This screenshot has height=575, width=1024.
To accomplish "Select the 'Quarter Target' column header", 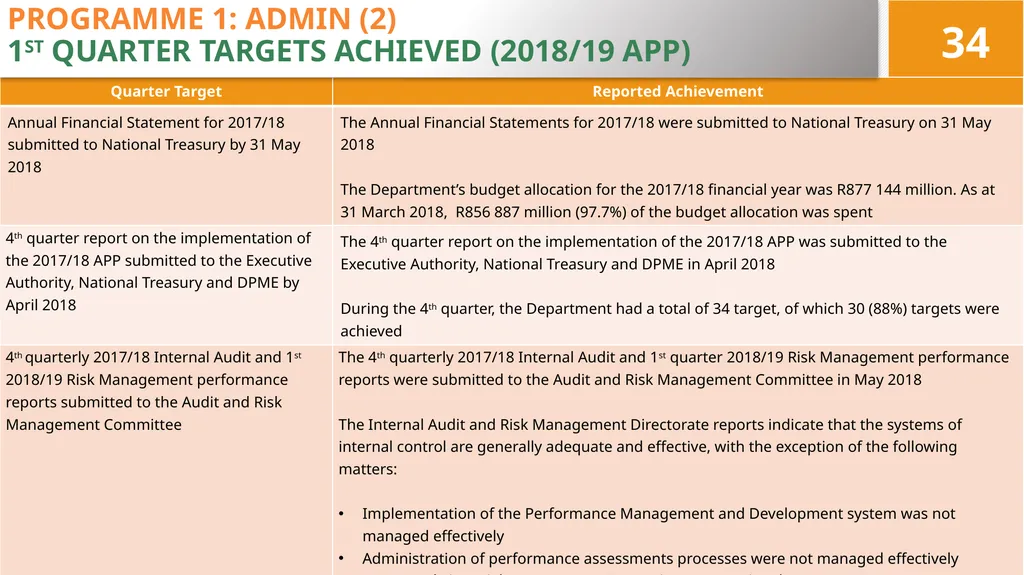I will (x=166, y=91).
